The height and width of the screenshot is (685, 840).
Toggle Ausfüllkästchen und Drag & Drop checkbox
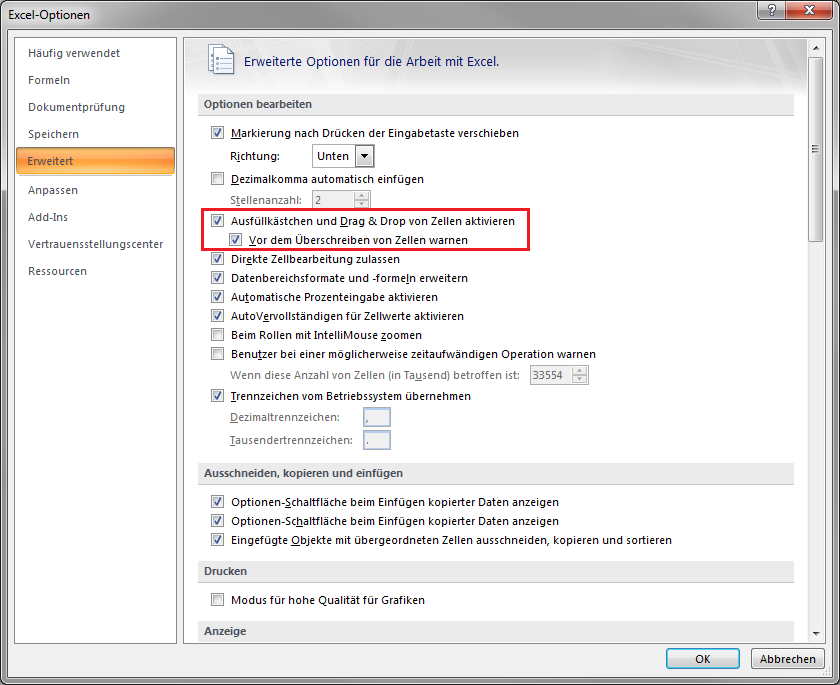pos(218,220)
